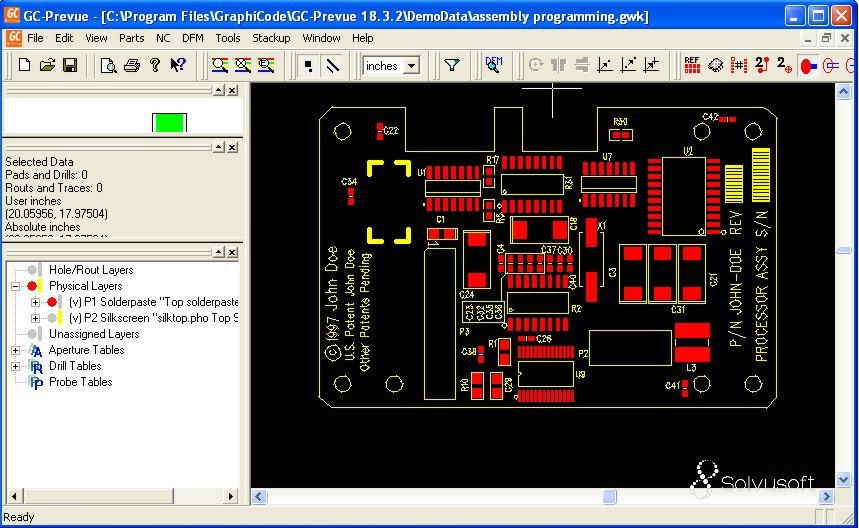Click the canvas vertical scrollbar down arrow
859x528 pixels.
pos(843,480)
